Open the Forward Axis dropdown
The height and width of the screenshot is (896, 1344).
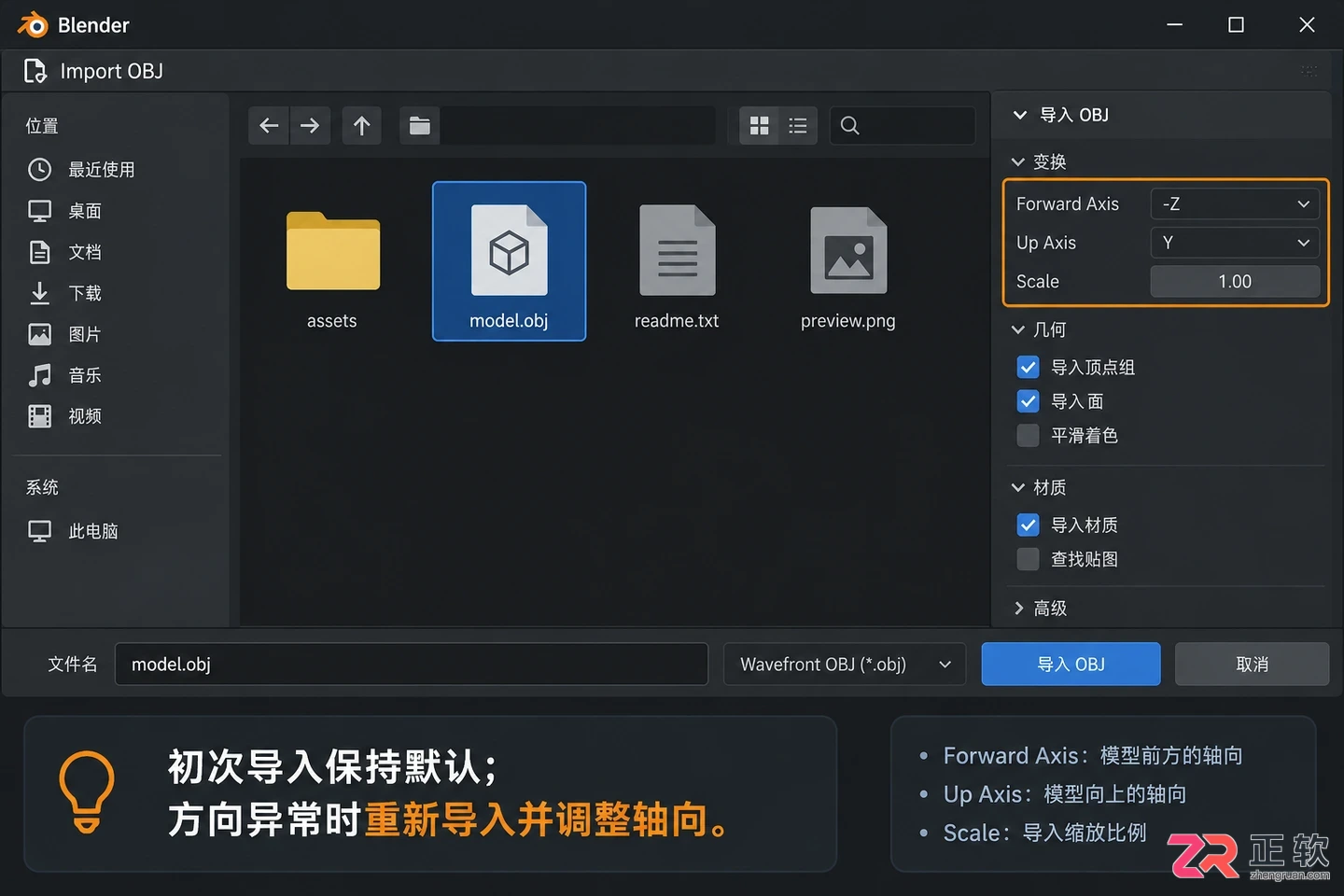(1235, 203)
